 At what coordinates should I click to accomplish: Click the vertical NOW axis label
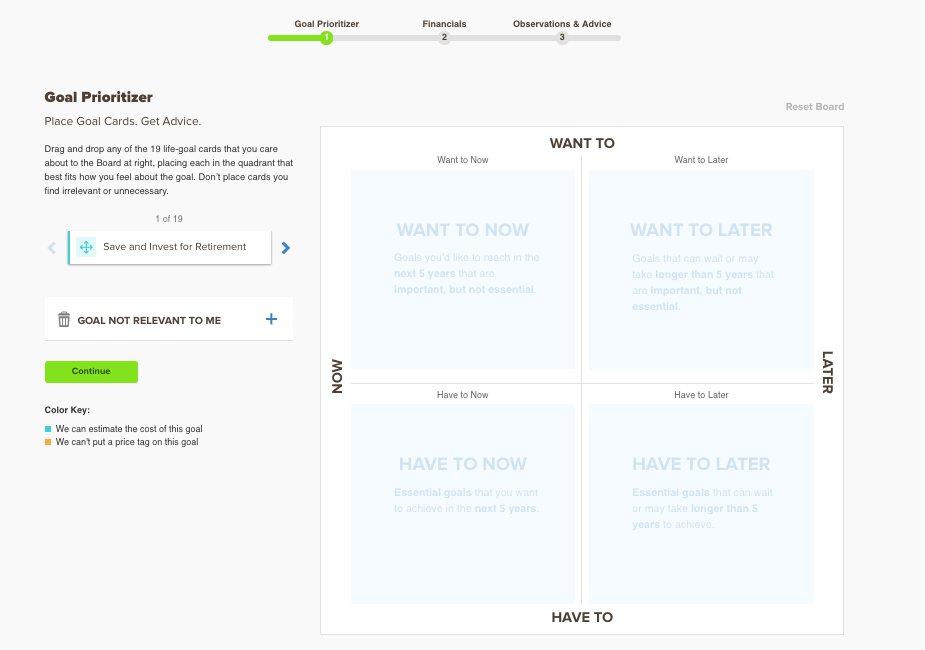pos(337,376)
